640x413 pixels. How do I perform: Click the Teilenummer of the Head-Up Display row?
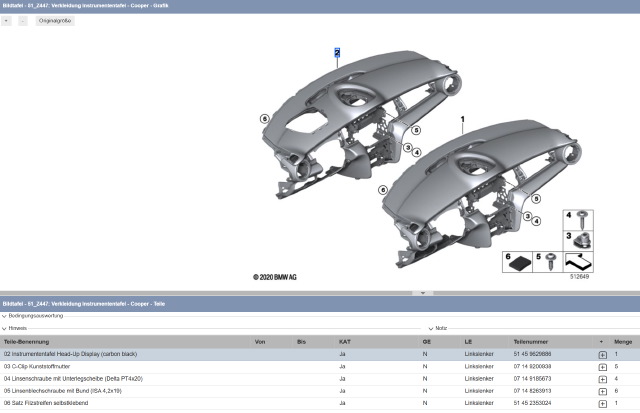pos(532,354)
